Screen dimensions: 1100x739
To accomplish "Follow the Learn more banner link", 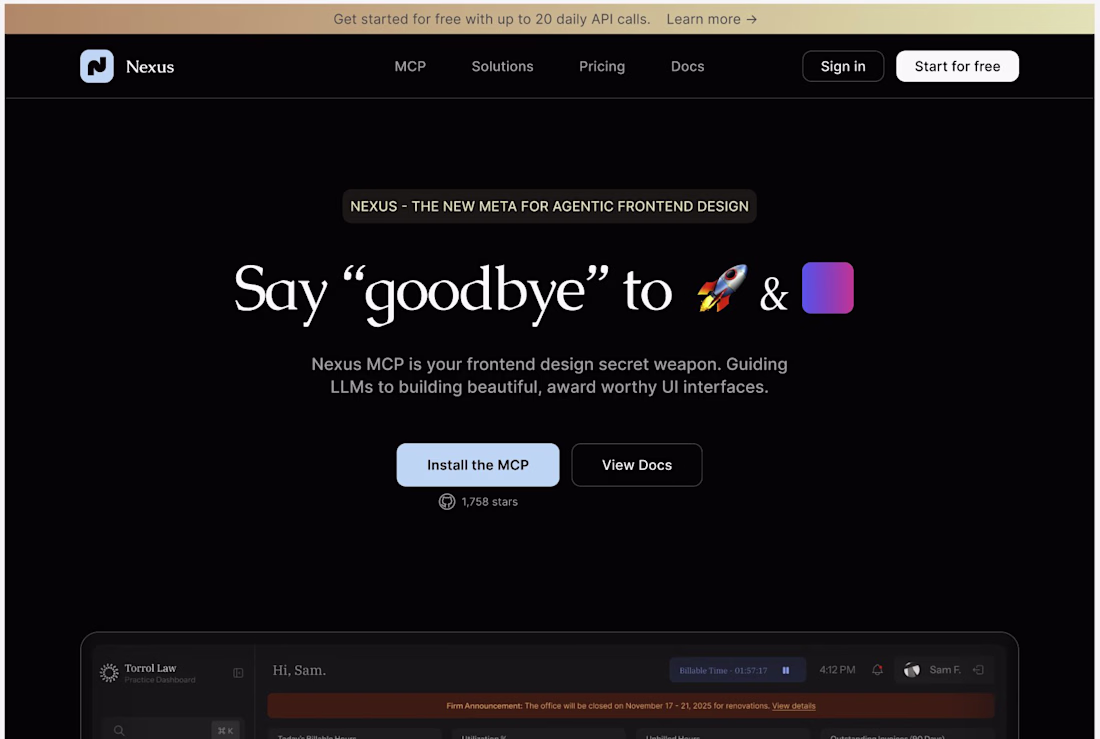I will (x=711, y=19).
